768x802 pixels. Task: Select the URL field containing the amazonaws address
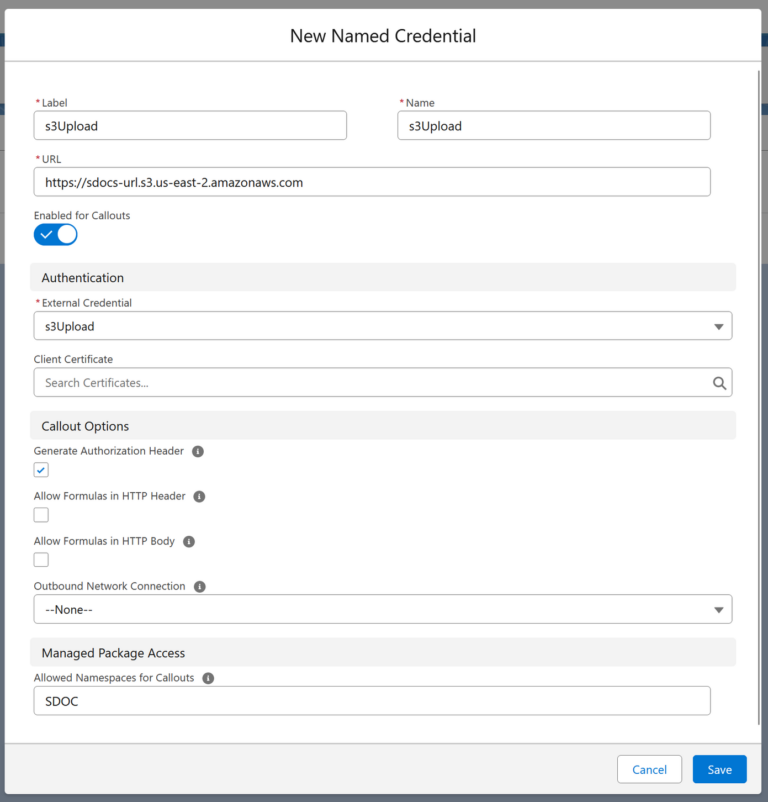click(372, 181)
